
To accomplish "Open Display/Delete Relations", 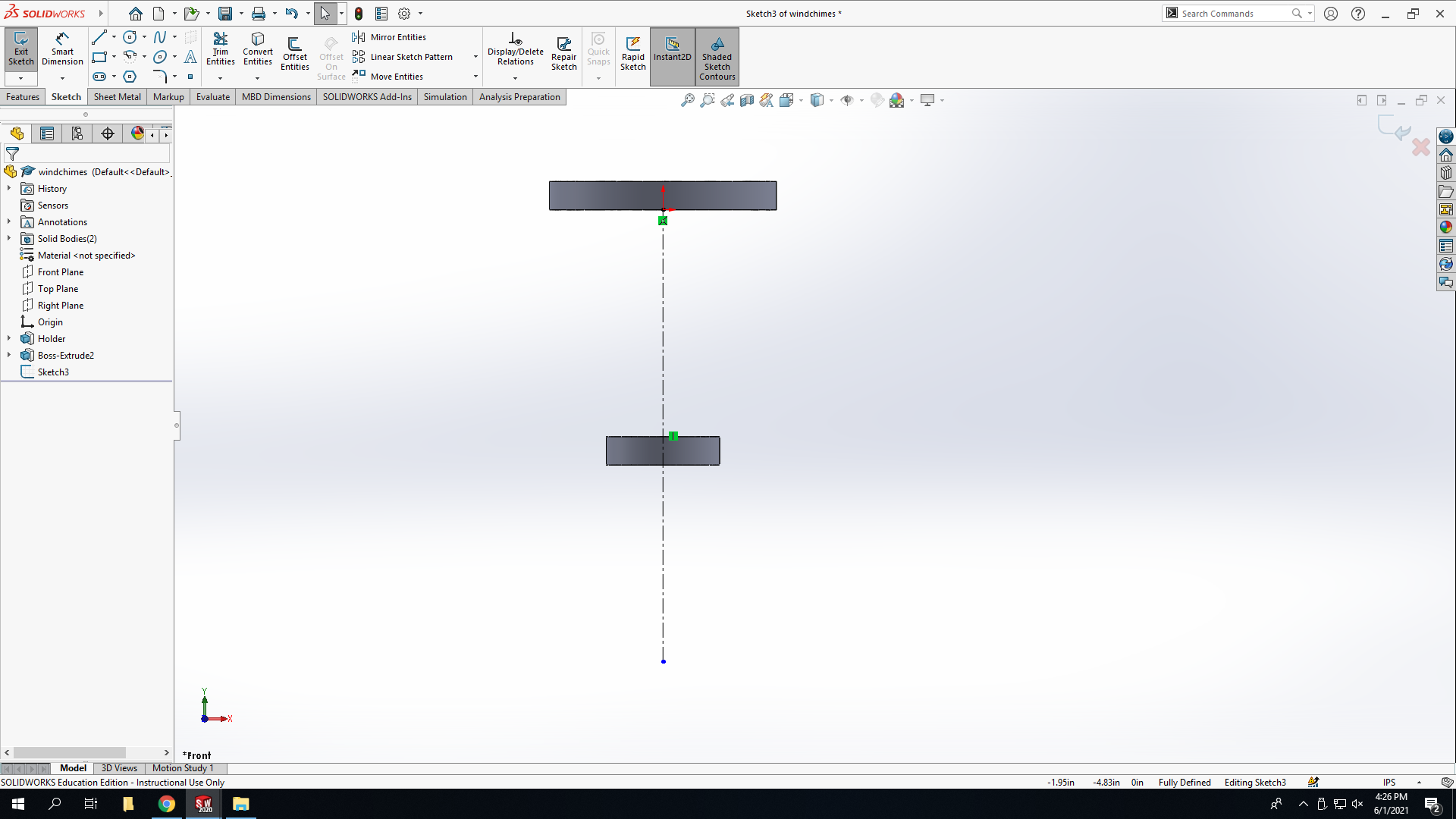I will tap(516, 50).
